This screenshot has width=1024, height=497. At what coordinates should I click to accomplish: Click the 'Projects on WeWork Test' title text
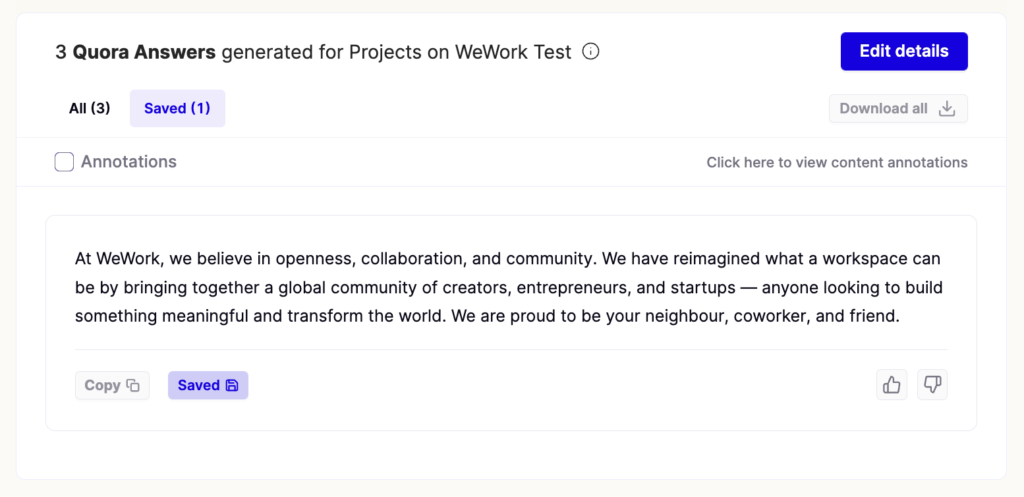[460, 52]
